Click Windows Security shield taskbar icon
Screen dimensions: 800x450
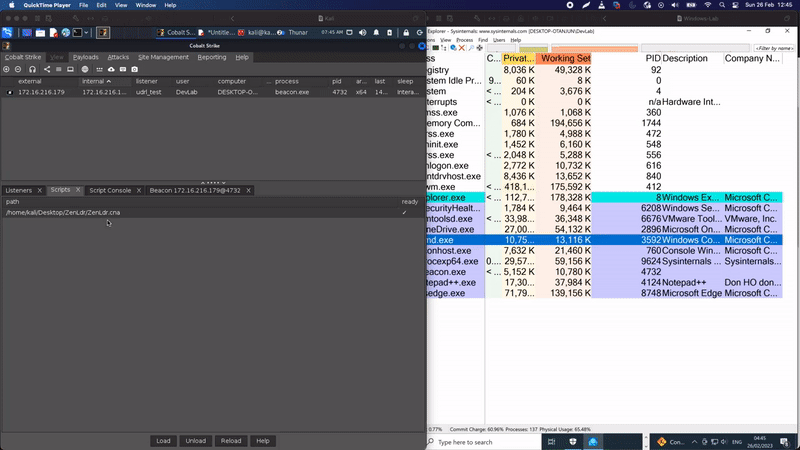[x=572, y=442]
